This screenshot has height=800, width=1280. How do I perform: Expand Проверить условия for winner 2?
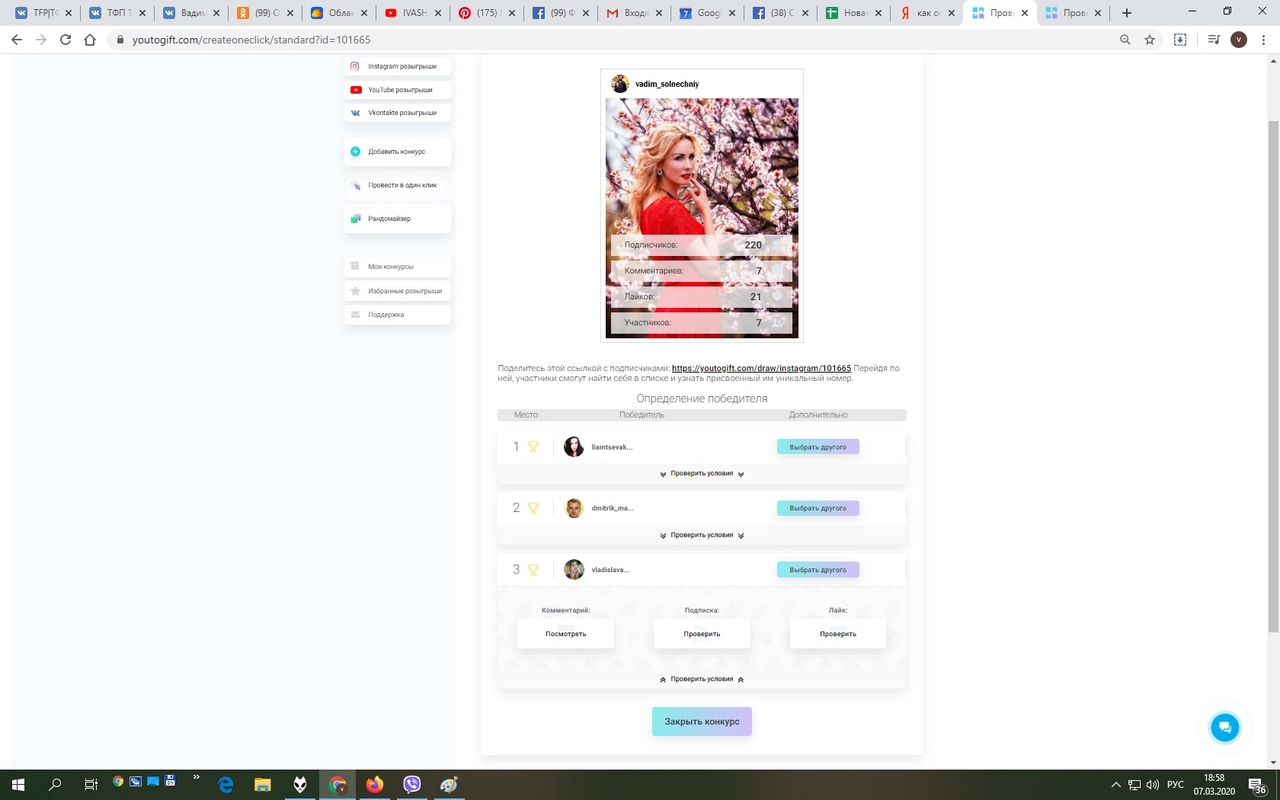click(702, 535)
